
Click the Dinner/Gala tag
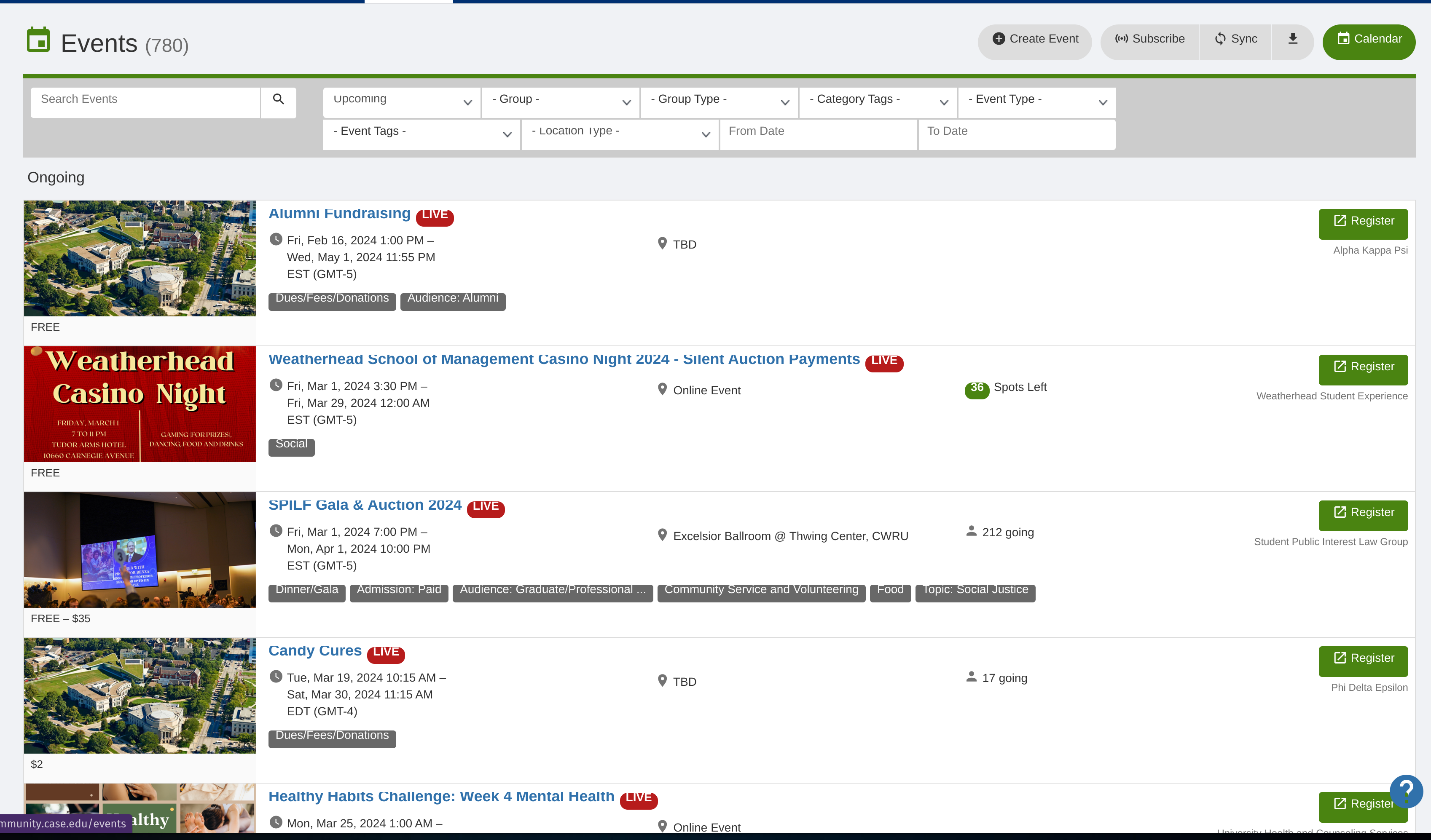coord(307,591)
